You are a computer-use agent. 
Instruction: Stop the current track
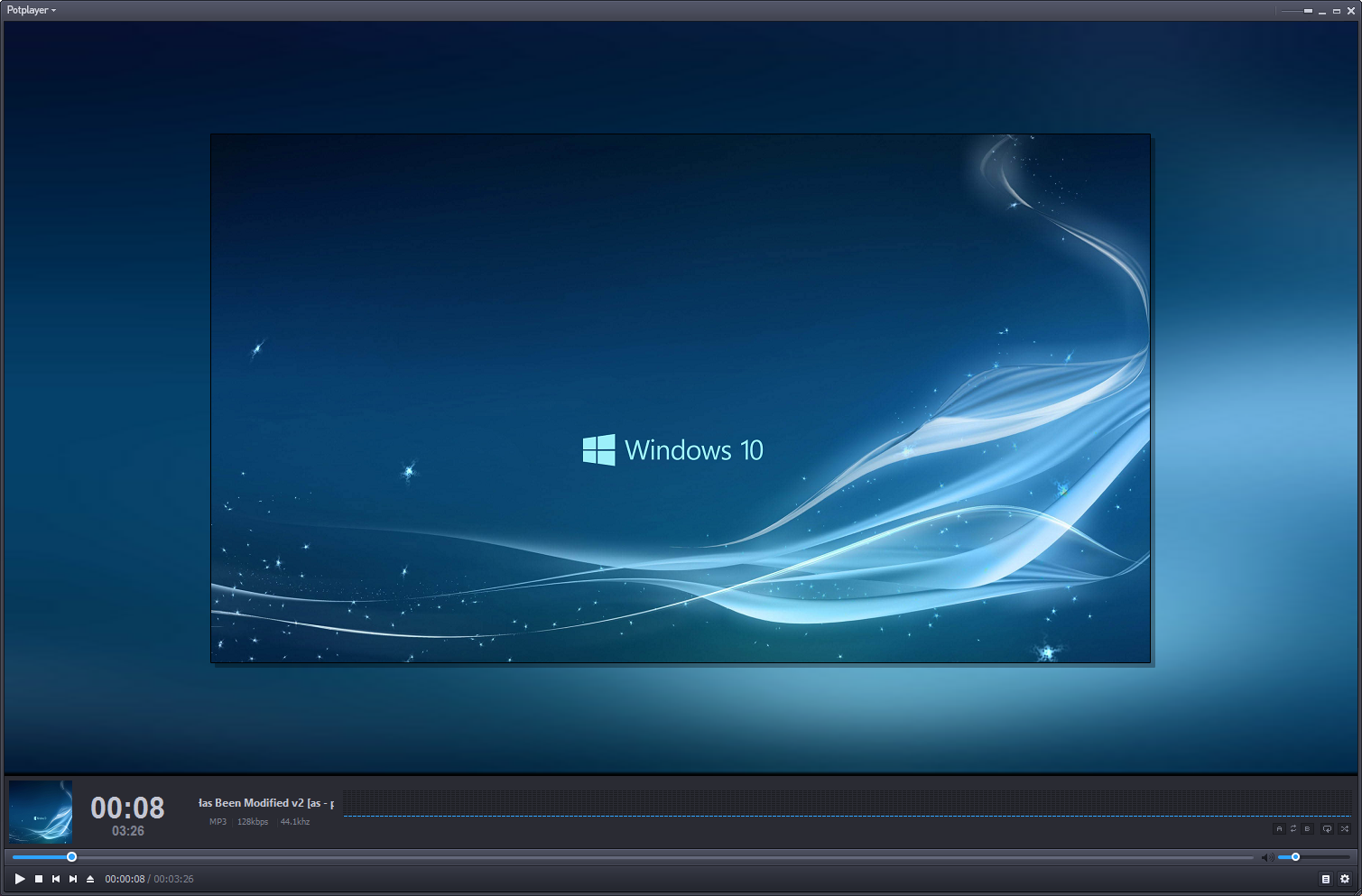point(39,879)
